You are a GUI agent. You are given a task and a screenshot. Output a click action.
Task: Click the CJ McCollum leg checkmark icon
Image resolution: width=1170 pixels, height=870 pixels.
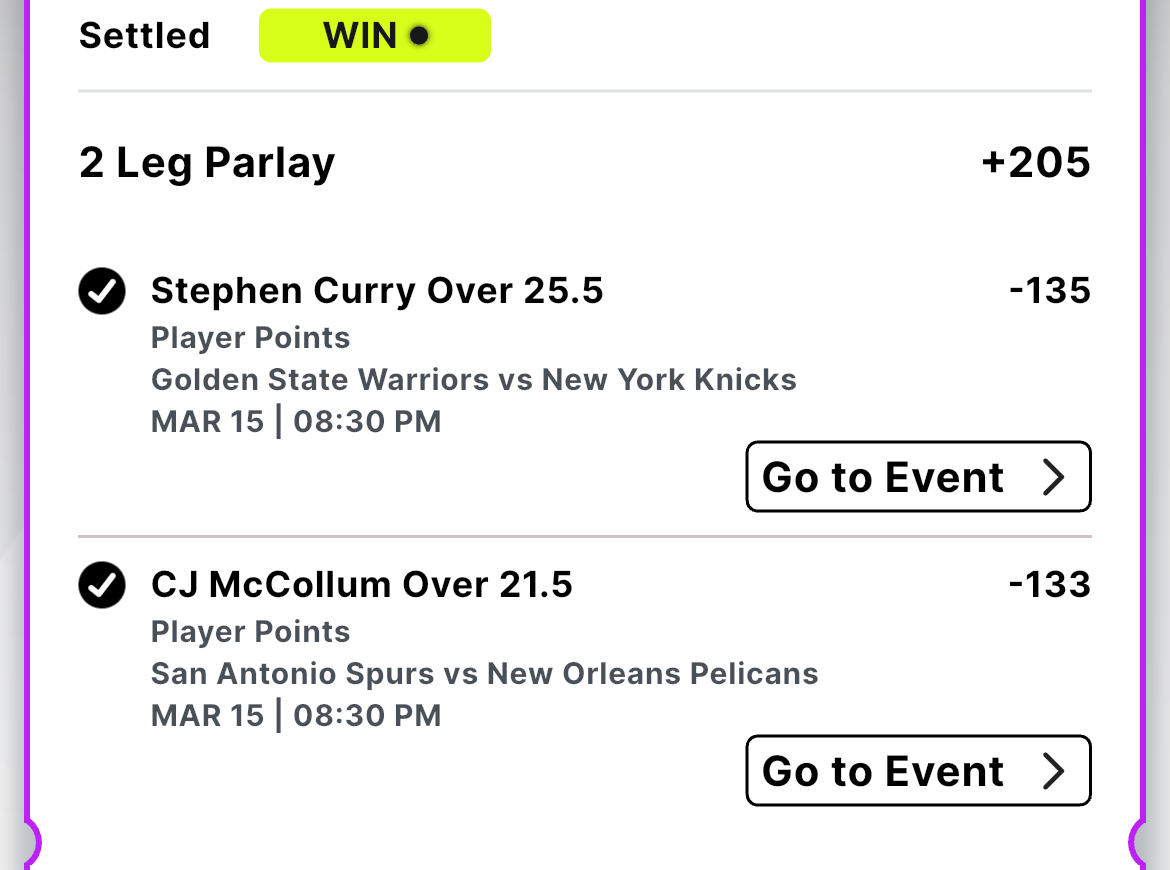click(x=101, y=585)
